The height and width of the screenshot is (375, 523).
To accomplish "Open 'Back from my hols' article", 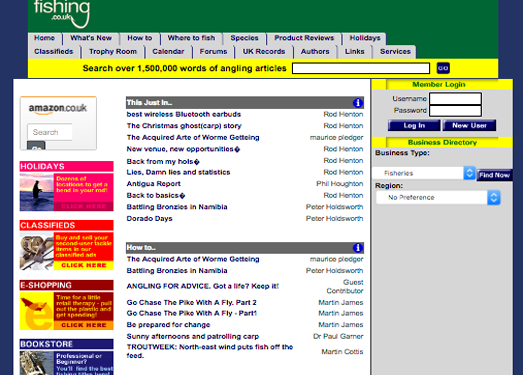I will coord(163,161).
